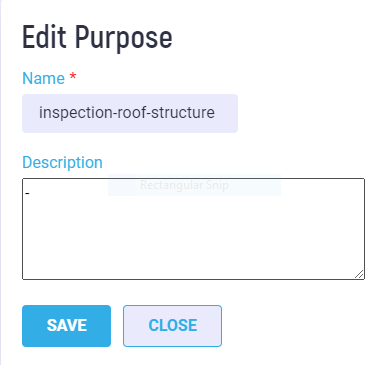Place cursor after dash in Description
The image size is (369, 365).
[30, 193]
